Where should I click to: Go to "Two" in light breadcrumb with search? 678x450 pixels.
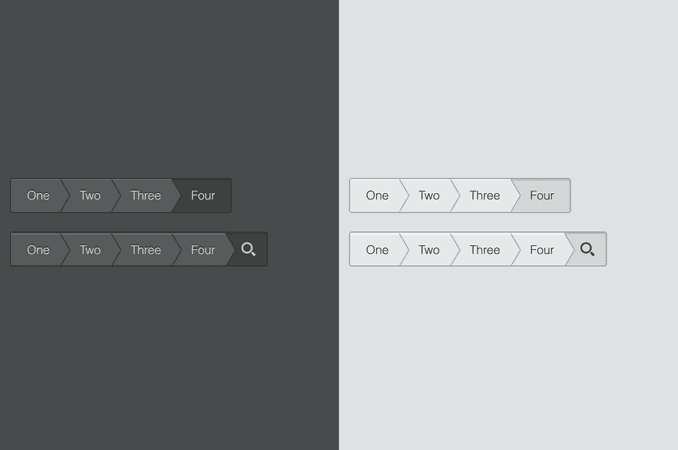click(429, 250)
